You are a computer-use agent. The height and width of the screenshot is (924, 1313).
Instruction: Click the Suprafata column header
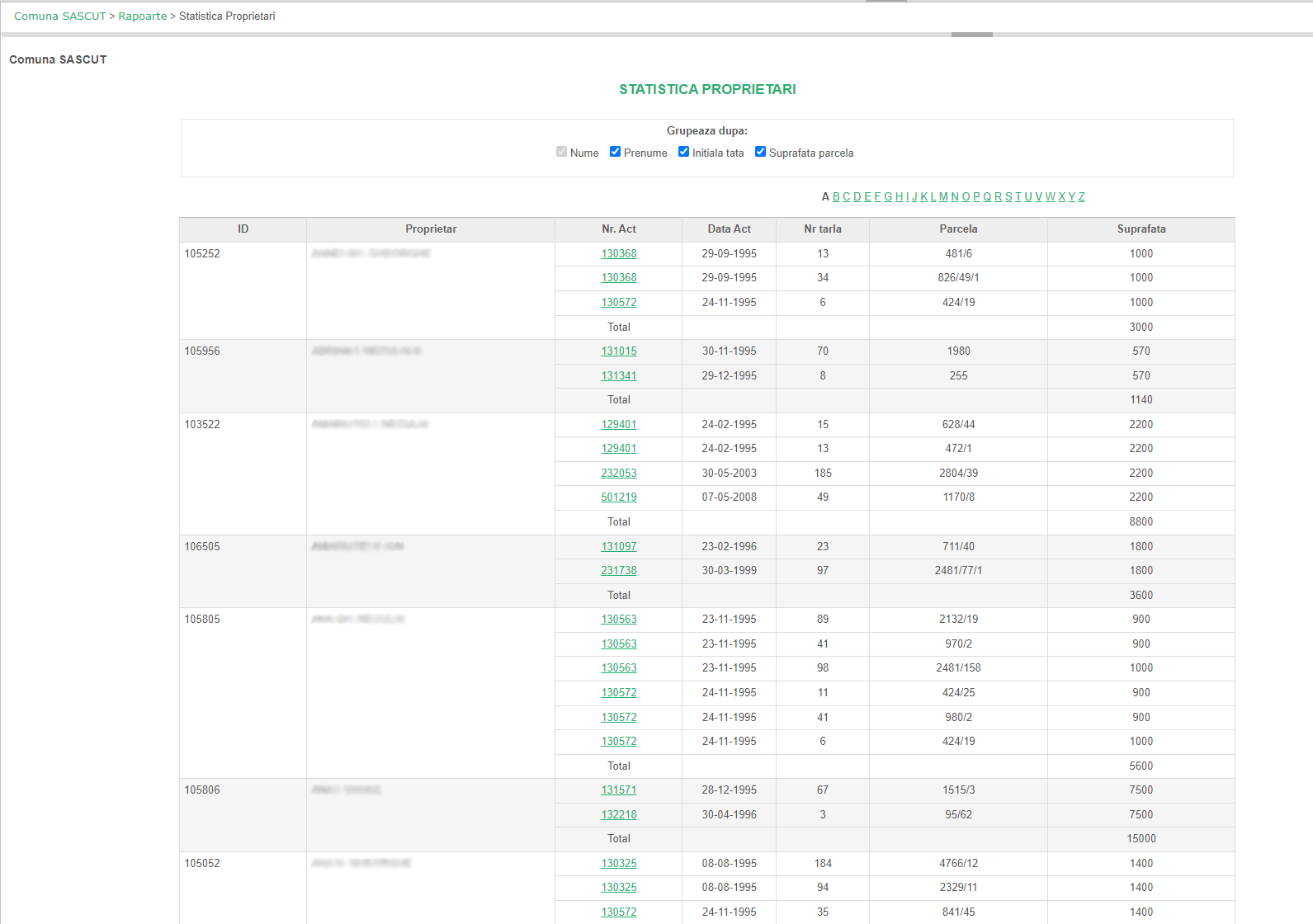pos(1141,229)
